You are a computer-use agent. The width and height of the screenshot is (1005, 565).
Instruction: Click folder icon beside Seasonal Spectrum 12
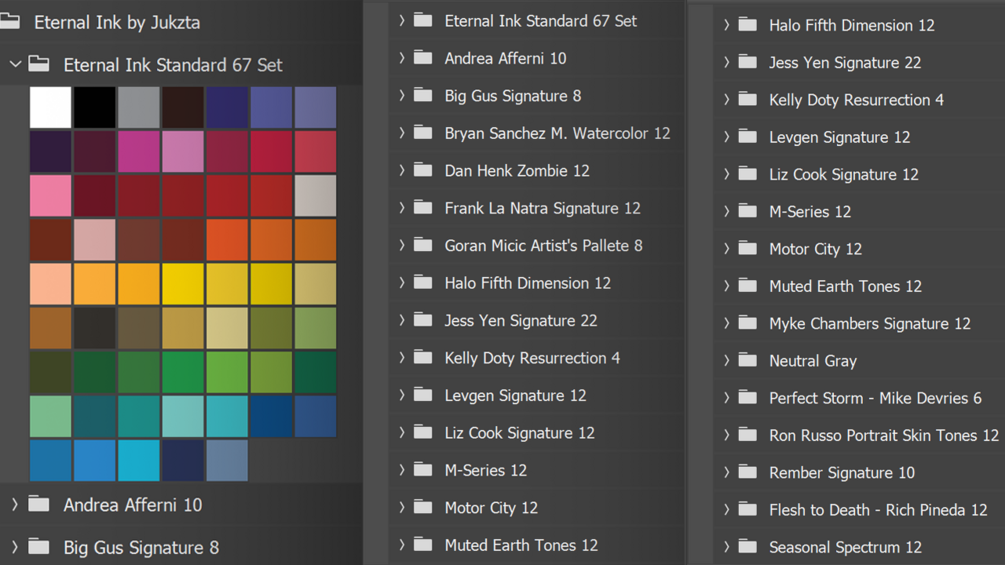(x=747, y=546)
